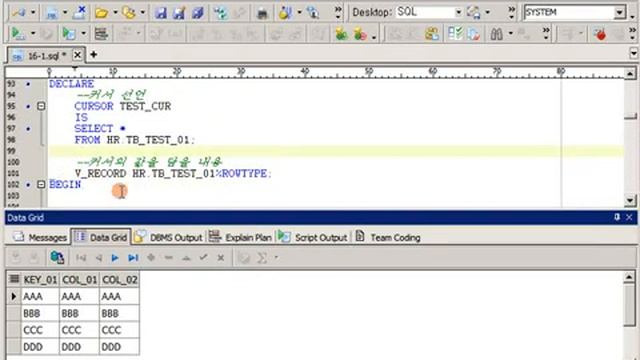Click the yellow database link icon
640x360 pixels.
(432, 34)
